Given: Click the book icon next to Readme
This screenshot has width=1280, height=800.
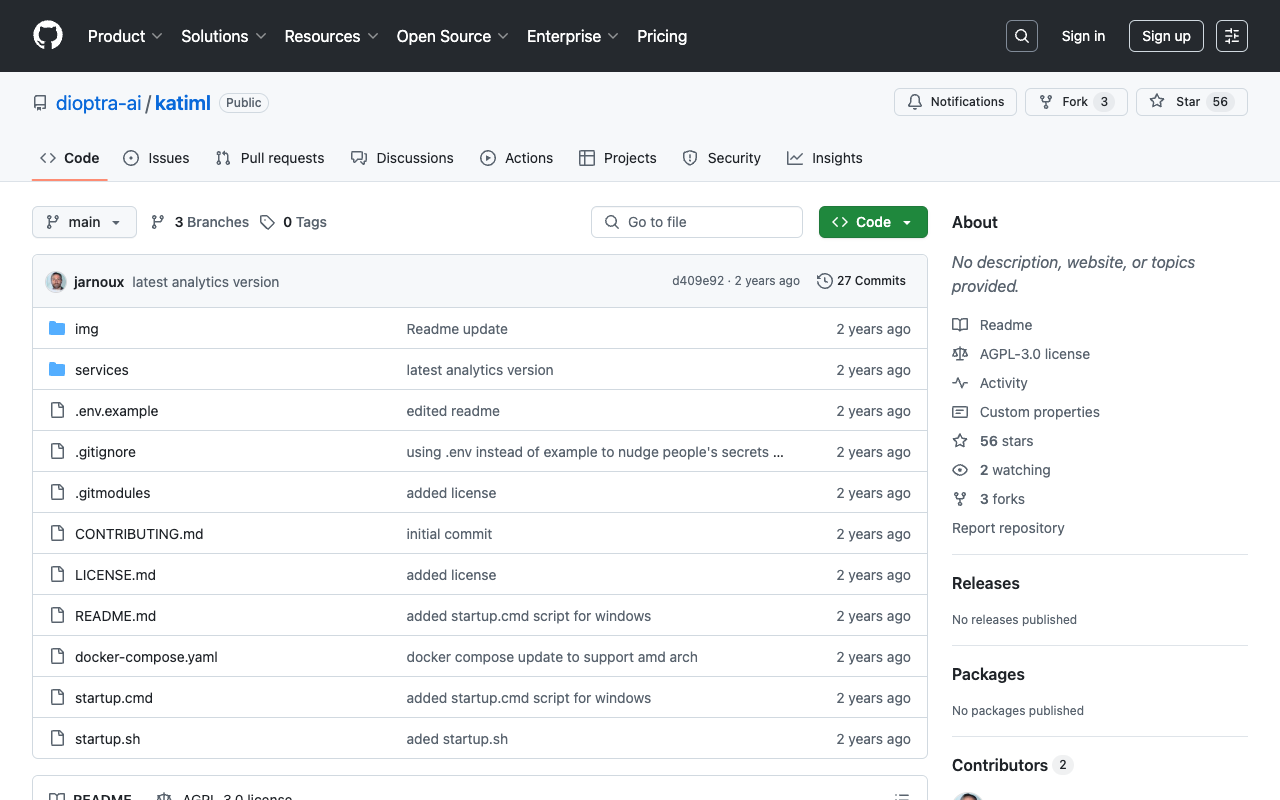Looking at the screenshot, I should pos(960,325).
